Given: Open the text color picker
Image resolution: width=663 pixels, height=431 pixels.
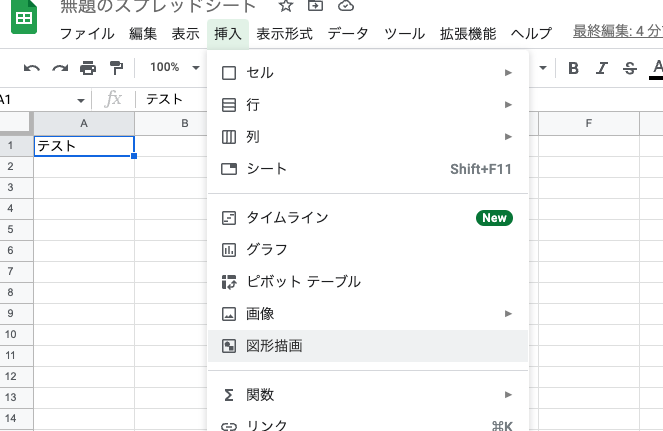Looking at the screenshot, I should pos(657,69).
